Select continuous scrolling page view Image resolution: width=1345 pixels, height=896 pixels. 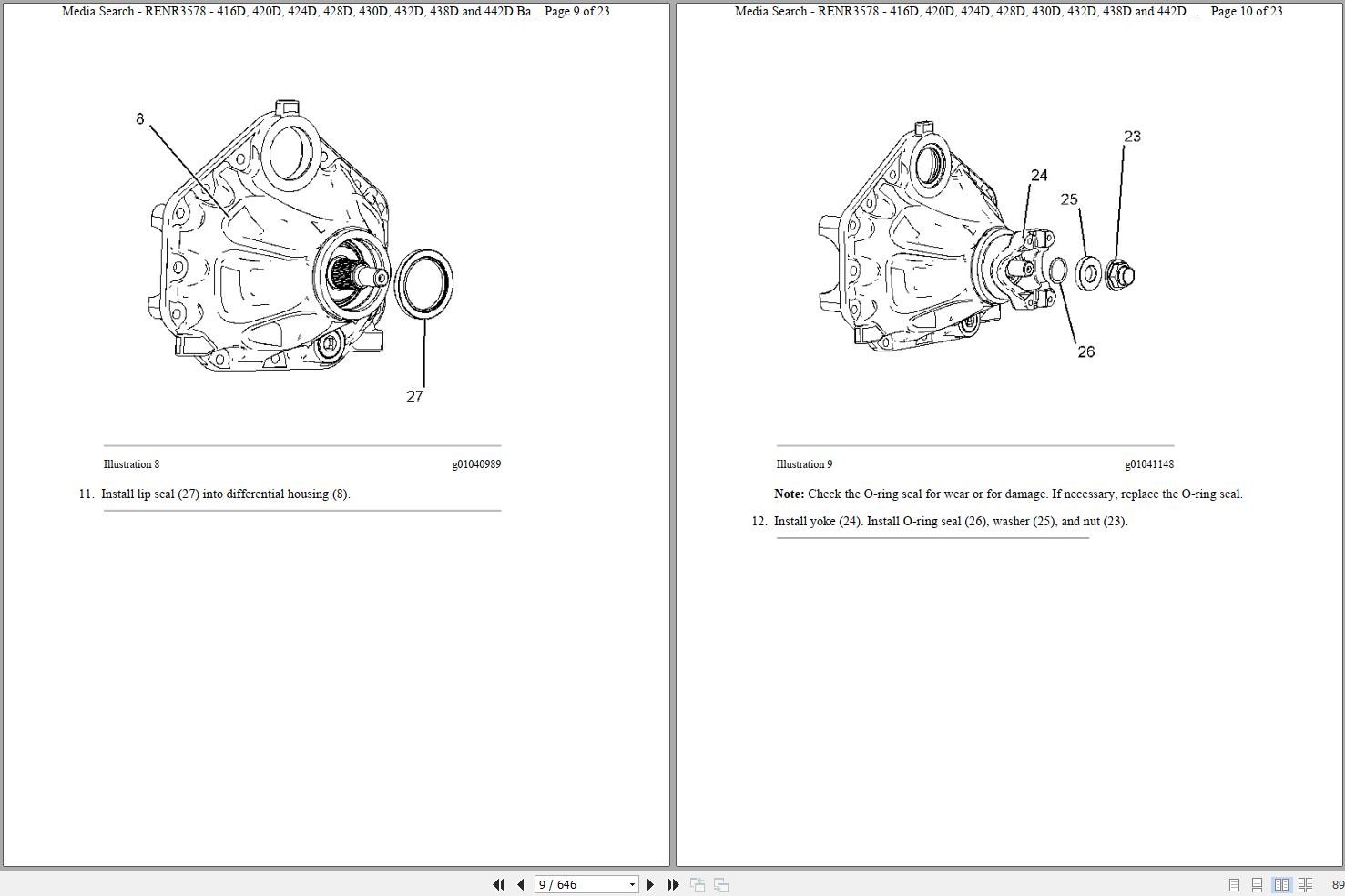[1257, 883]
